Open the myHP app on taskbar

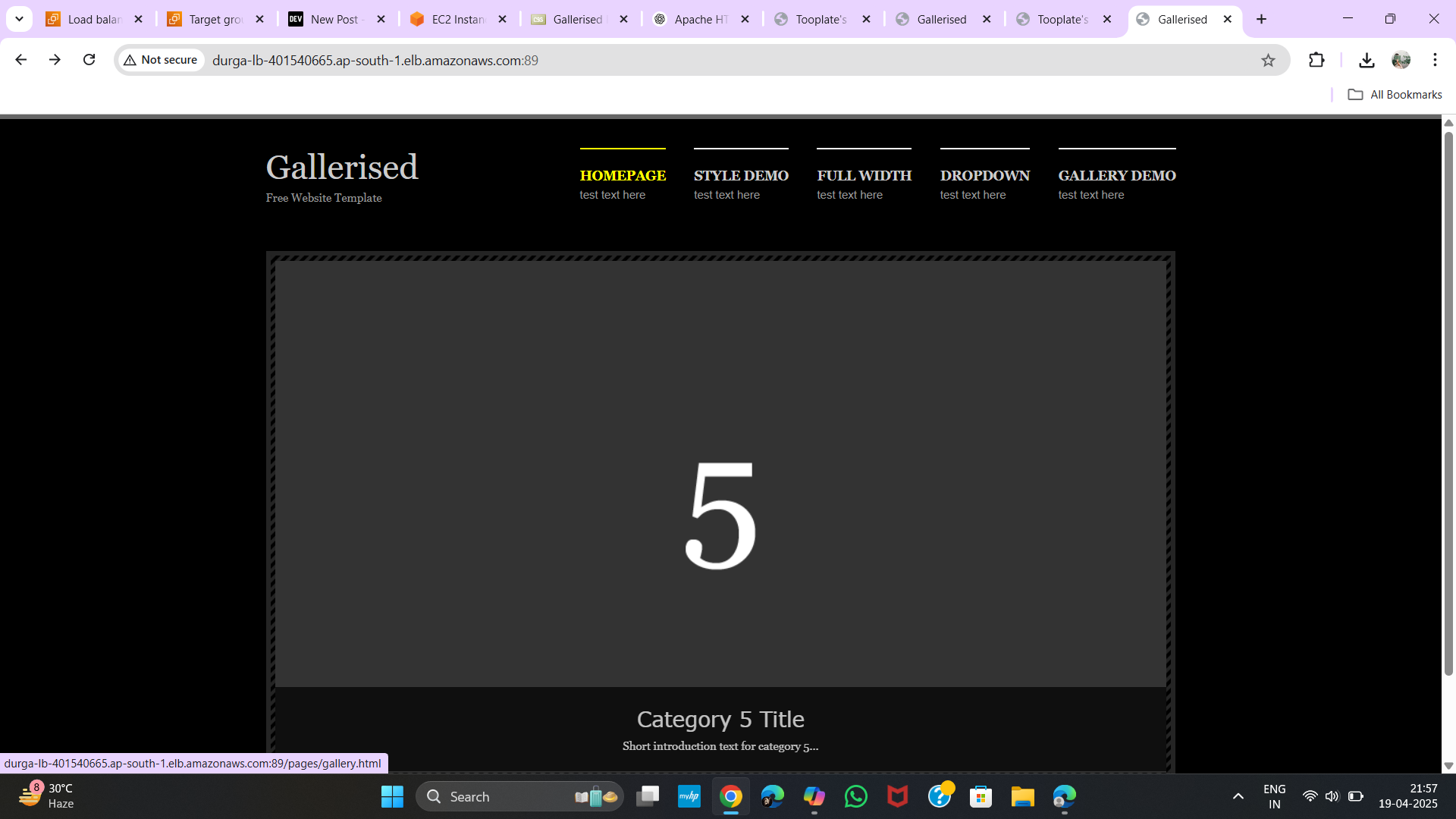(689, 796)
